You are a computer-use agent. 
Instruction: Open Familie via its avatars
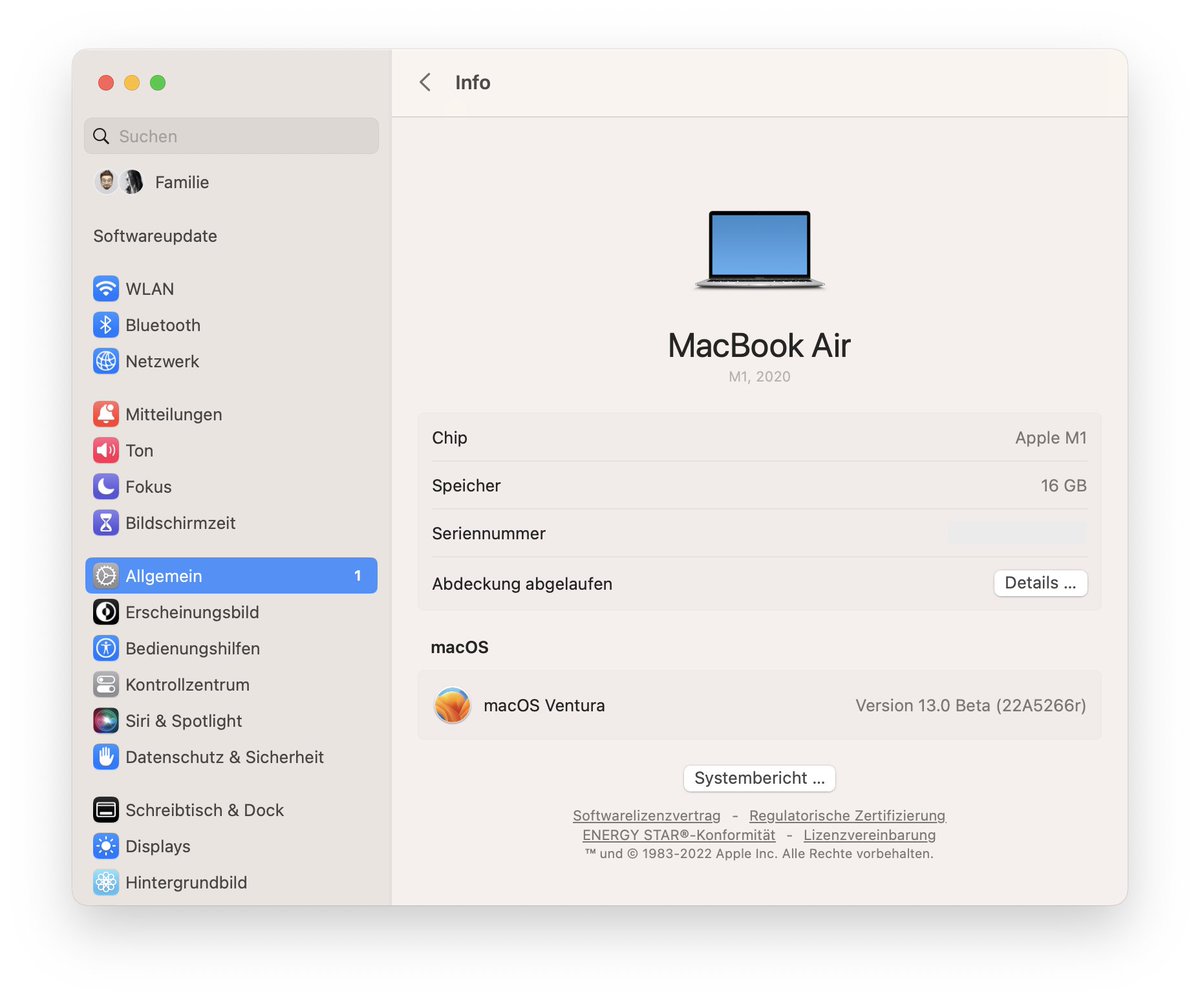[x=120, y=182]
